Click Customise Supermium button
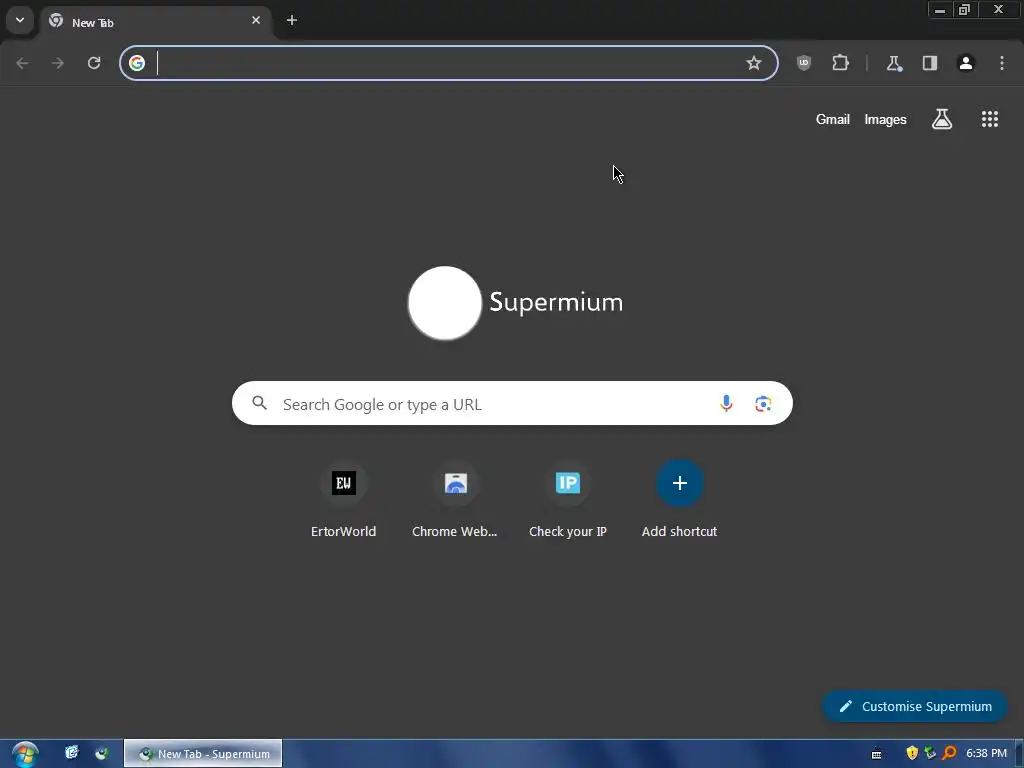This screenshot has width=1024, height=768. point(915,707)
